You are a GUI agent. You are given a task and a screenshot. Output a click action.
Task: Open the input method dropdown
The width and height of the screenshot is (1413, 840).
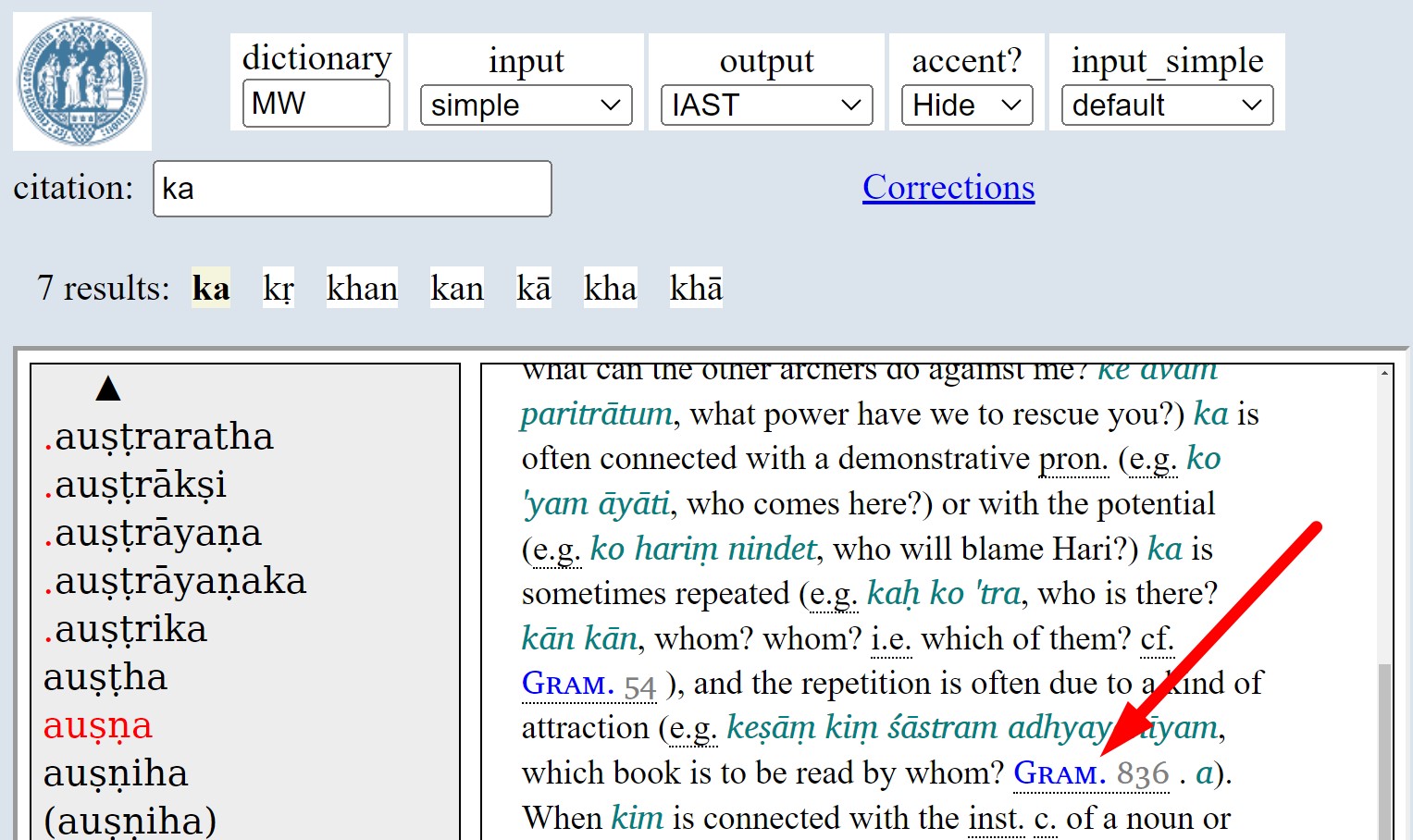point(524,105)
